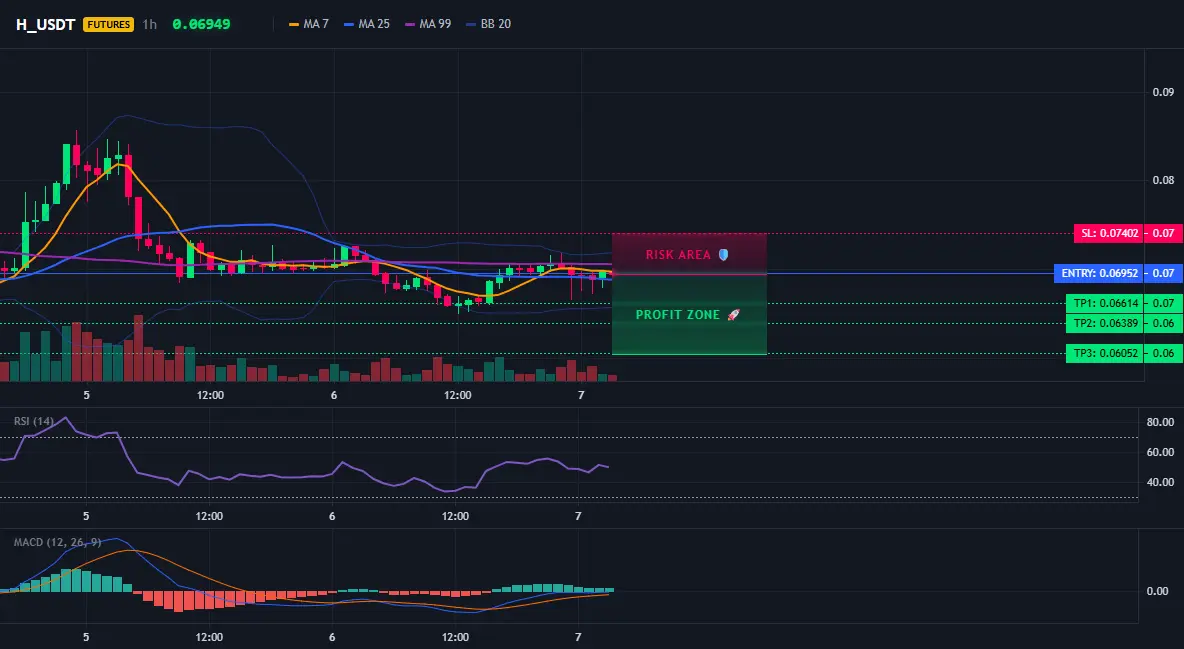This screenshot has width=1184, height=649.
Task: Click the RISK AREA text
Action: pos(678,255)
